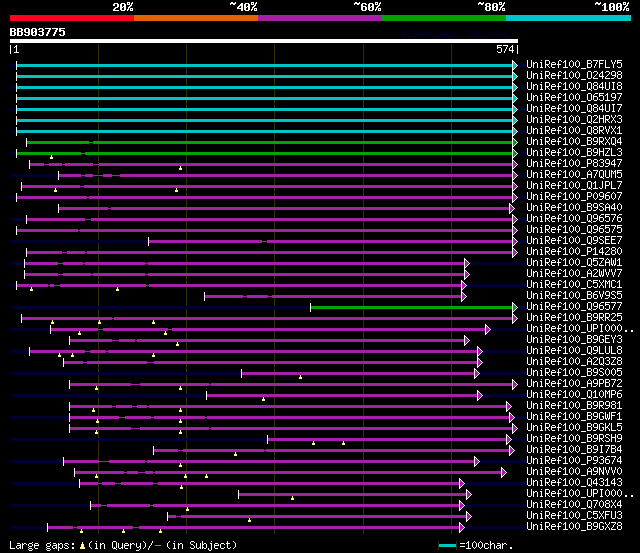Pick the UniRef100_P93674 label

pos(574,461)
